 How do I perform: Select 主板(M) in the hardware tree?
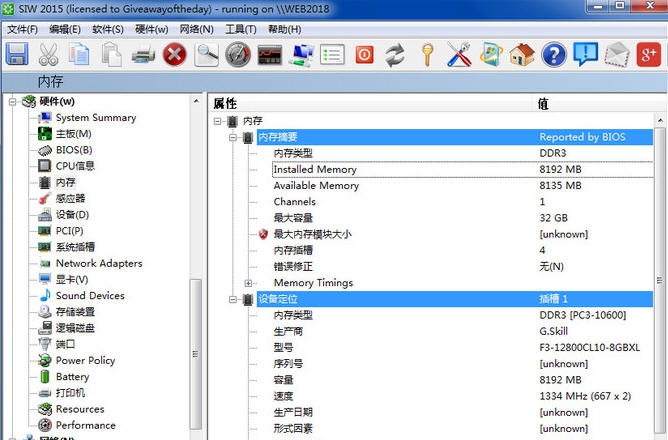pos(73,134)
